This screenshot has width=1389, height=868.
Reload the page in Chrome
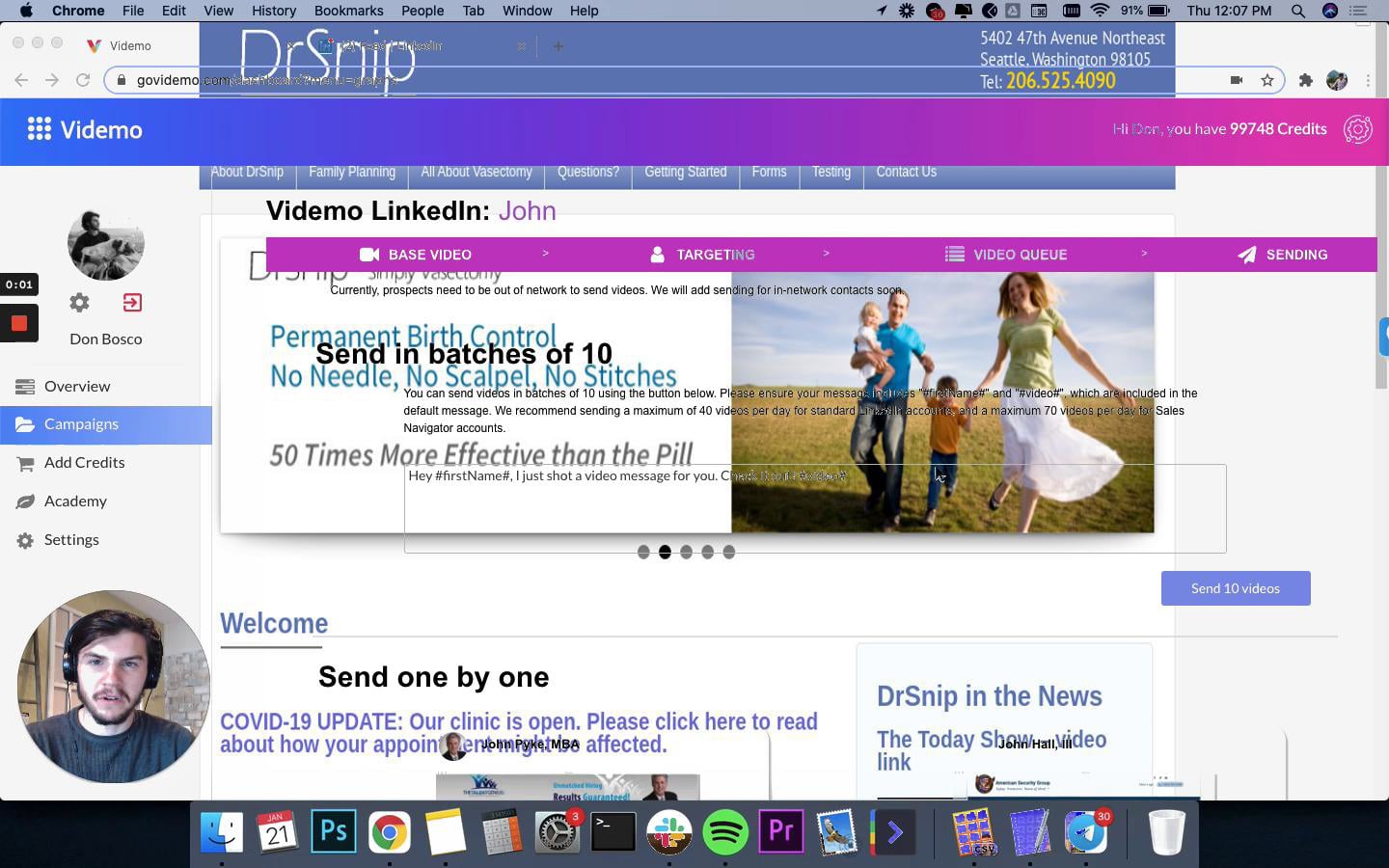click(x=83, y=80)
